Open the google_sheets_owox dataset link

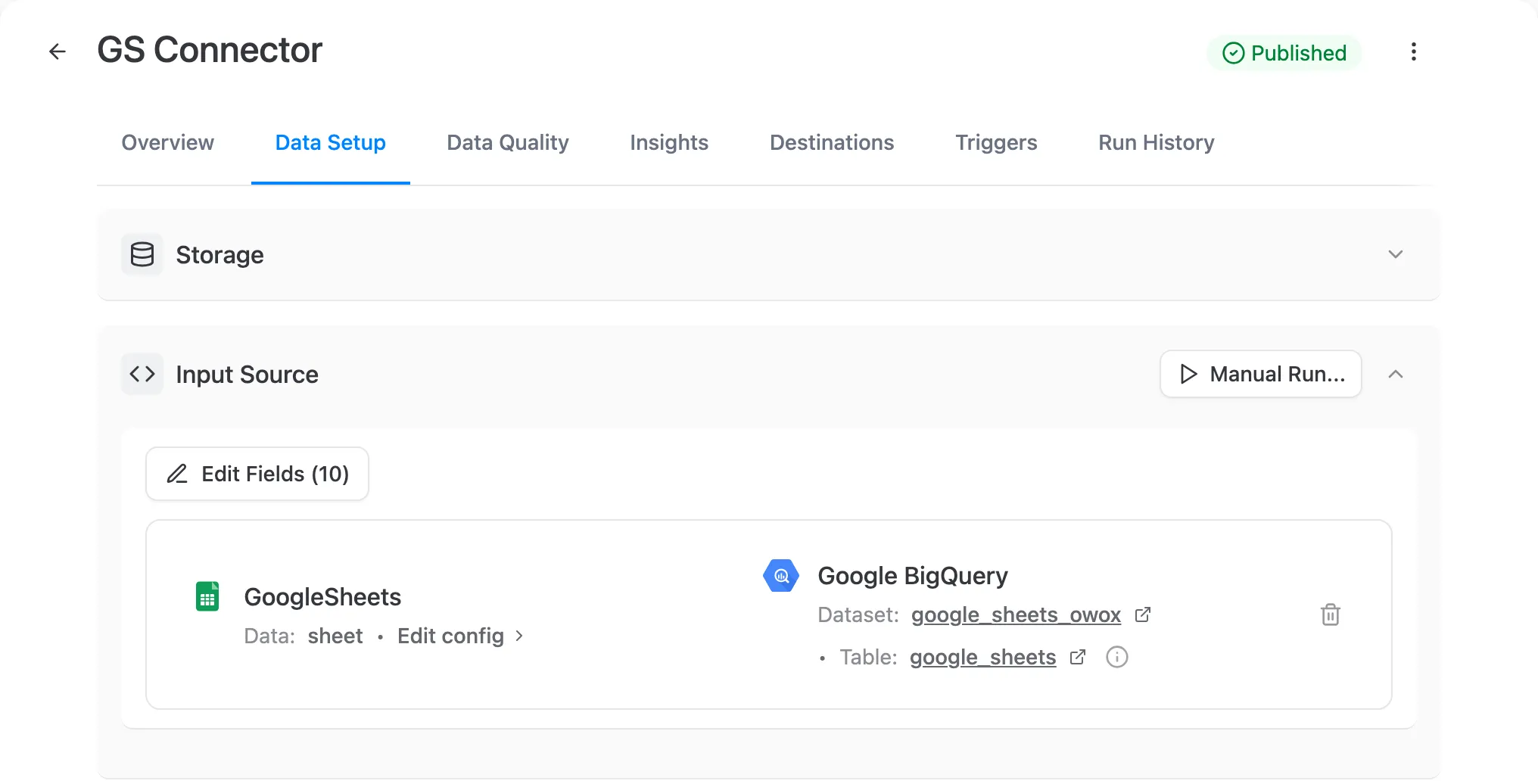[x=1016, y=614]
